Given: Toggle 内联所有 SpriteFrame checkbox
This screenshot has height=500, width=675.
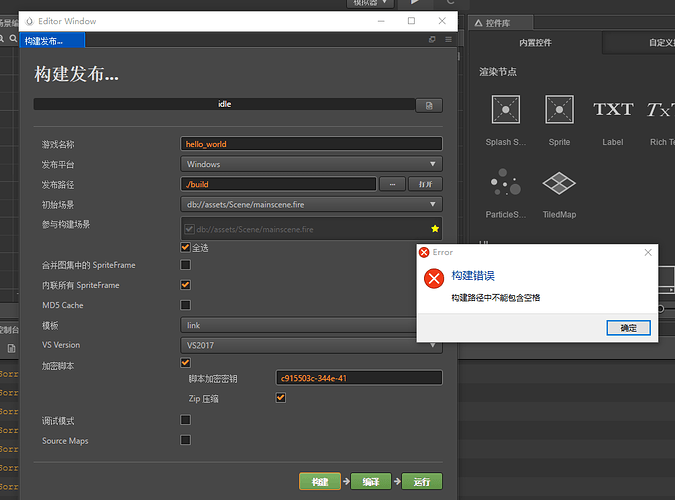Looking at the screenshot, I should click(186, 285).
